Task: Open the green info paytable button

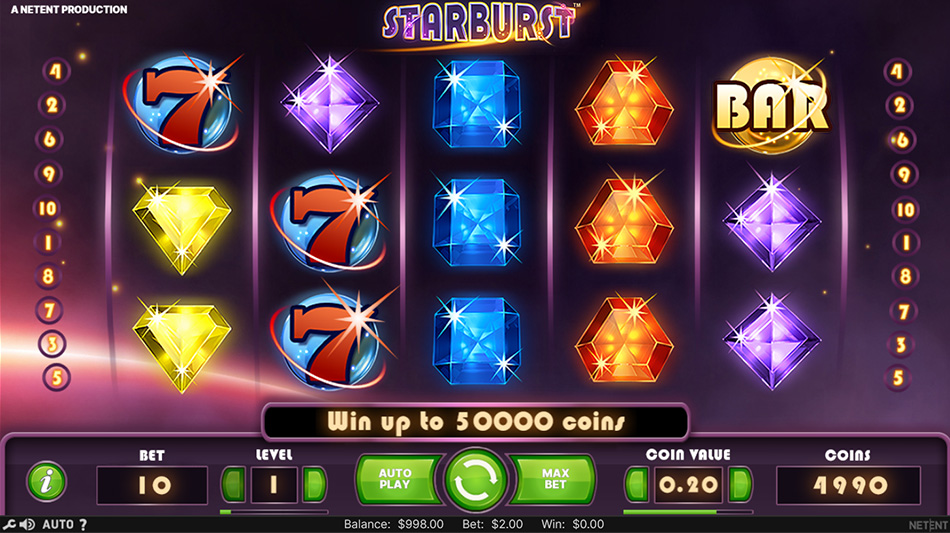Action: (46, 482)
